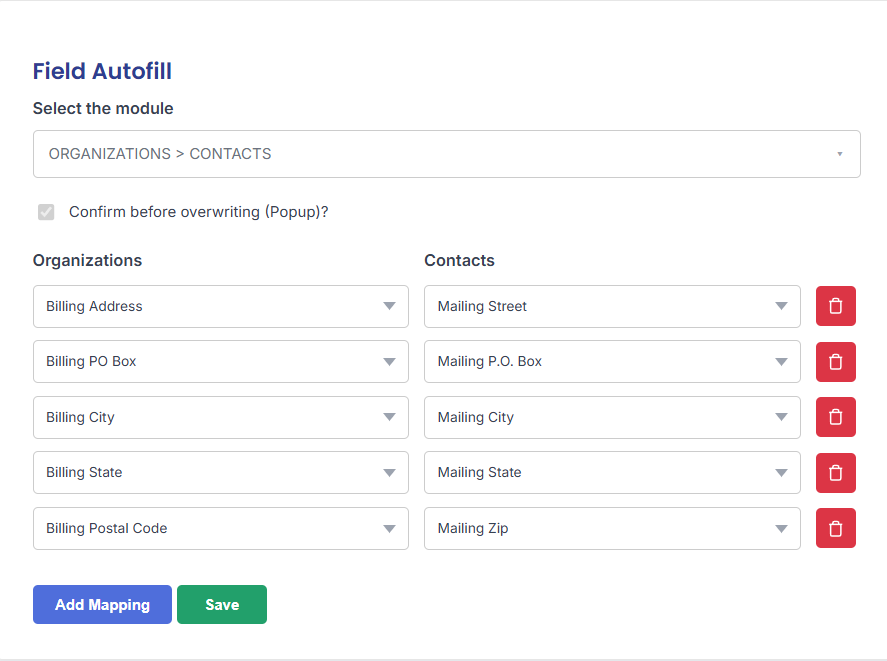Open the Mailing P.O. Box dropdown
Screen dimensions: 887x661
(613, 362)
